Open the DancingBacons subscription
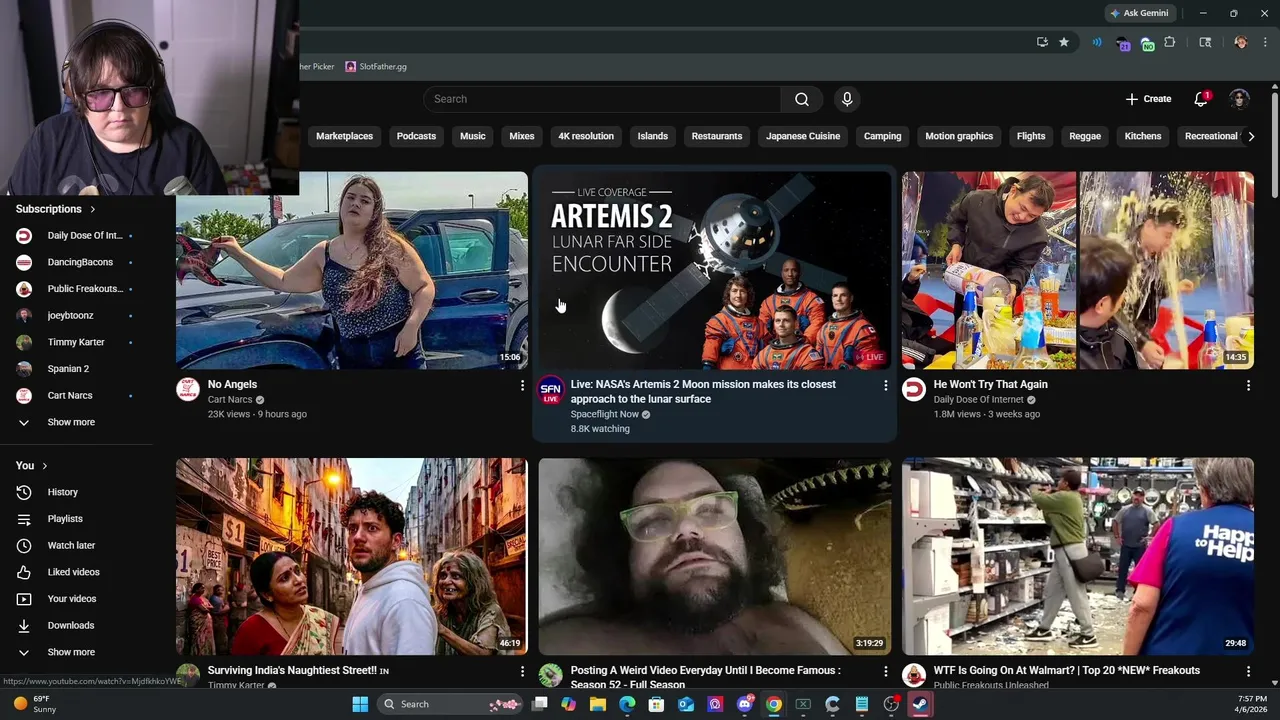This screenshot has width=1280, height=720. (80, 262)
